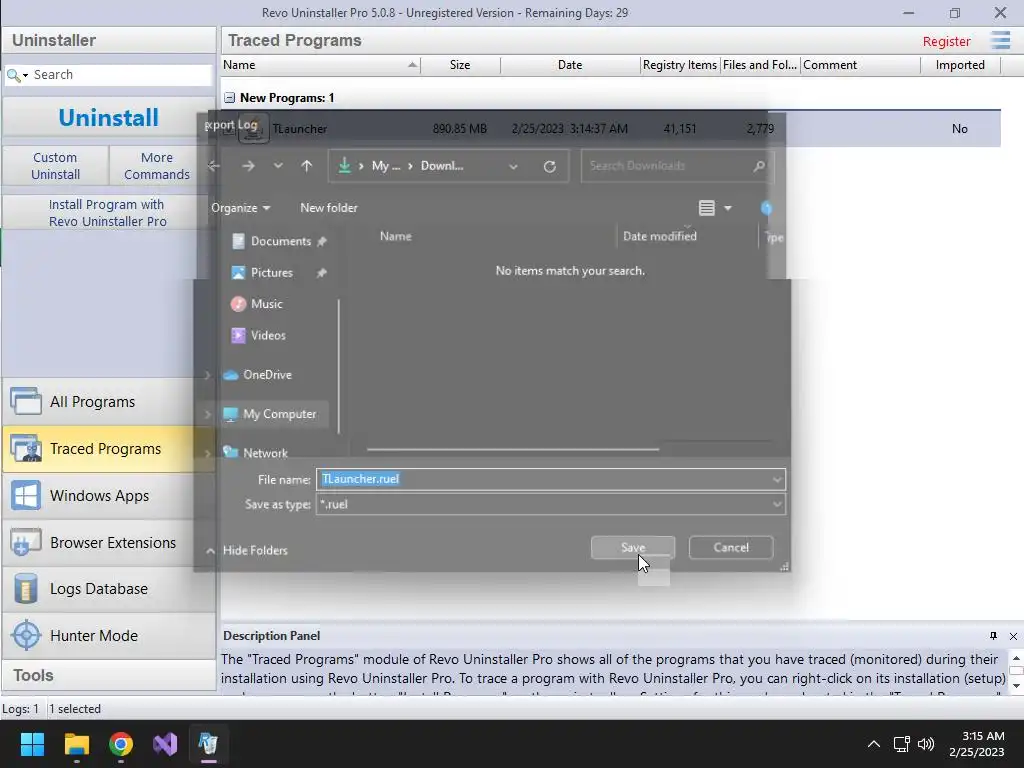Sort files by Name column in dialog
The width and height of the screenshot is (1024, 768).
pyautogui.click(x=396, y=236)
